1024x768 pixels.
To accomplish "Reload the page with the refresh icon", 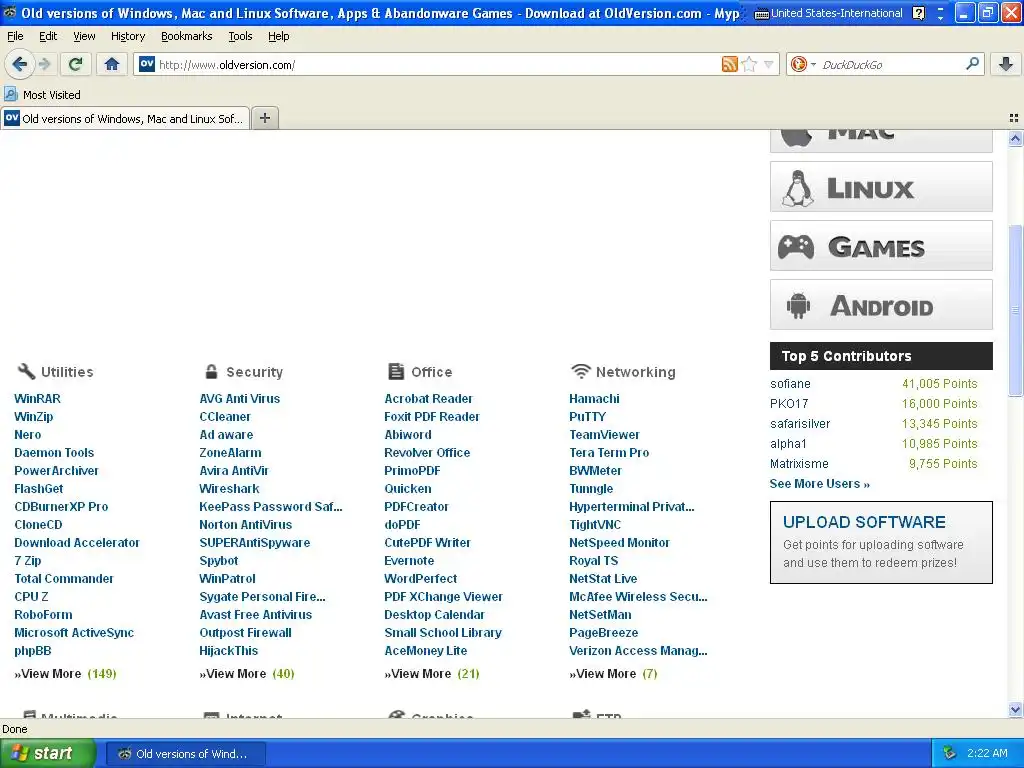I will coord(75,64).
